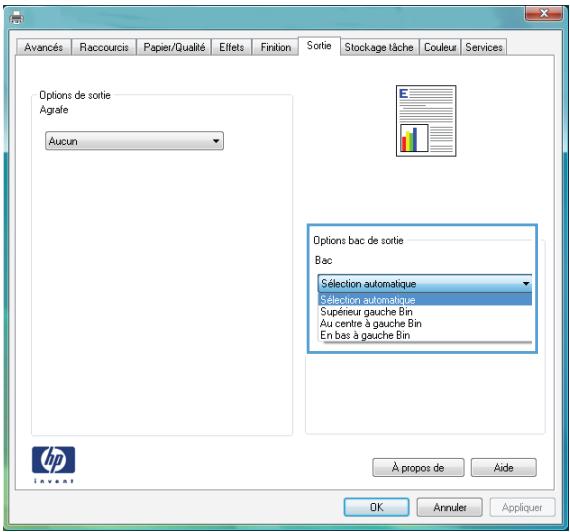Collapse the Bac dropdown showing Sélection automatique
Image resolution: width=570 pixels, height=532 pixels.
425,284
